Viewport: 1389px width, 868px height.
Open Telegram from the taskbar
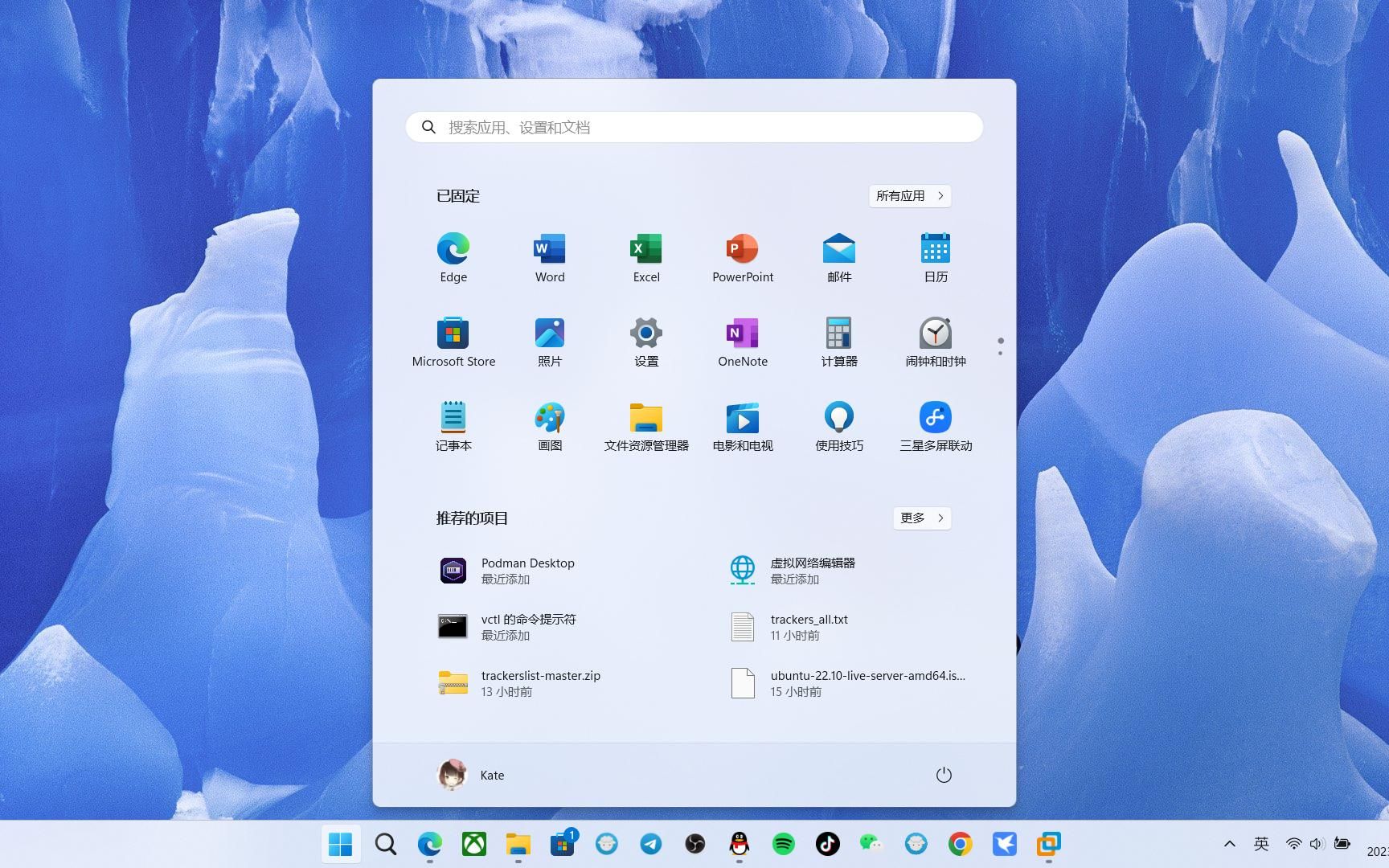pyautogui.click(x=651, y=844)
